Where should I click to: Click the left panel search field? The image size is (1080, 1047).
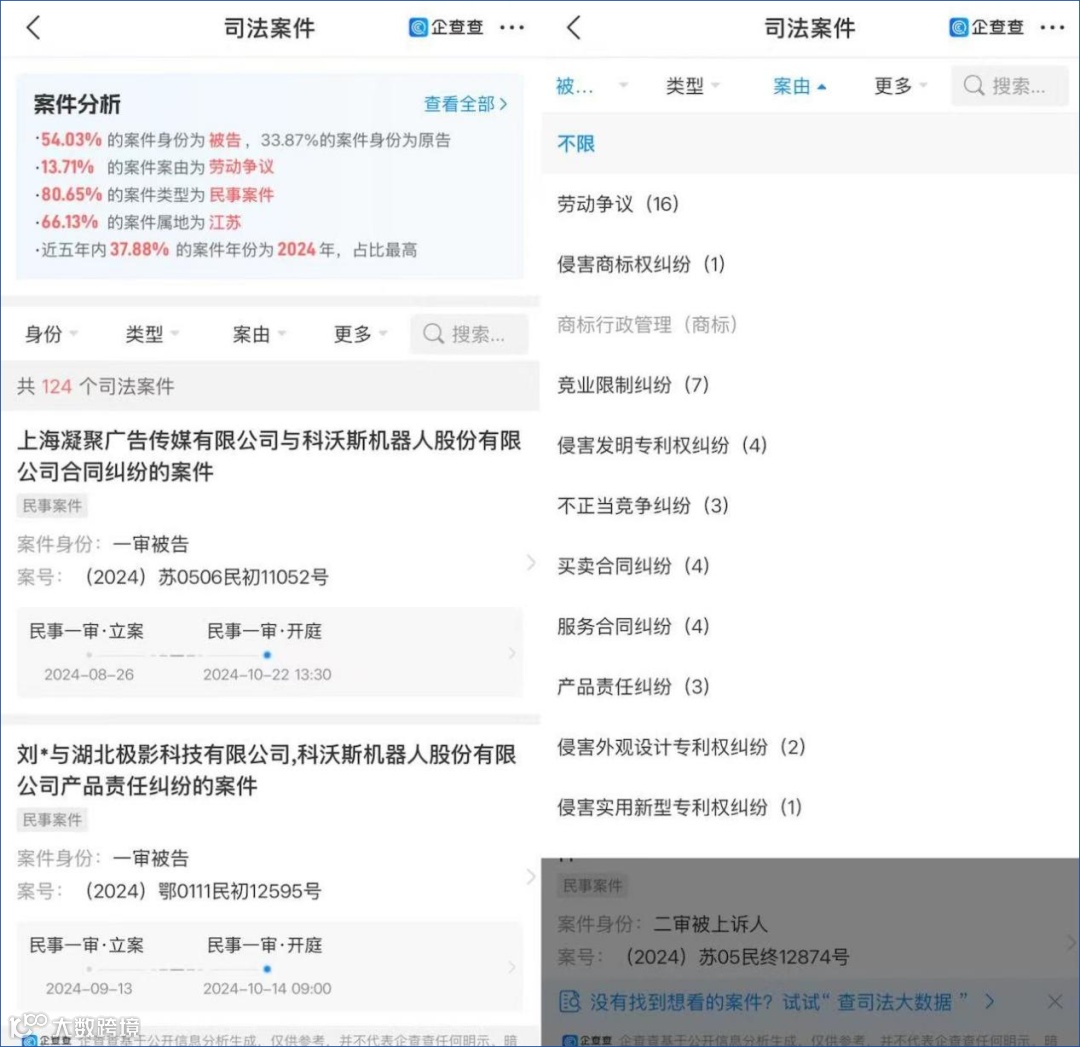469,334
